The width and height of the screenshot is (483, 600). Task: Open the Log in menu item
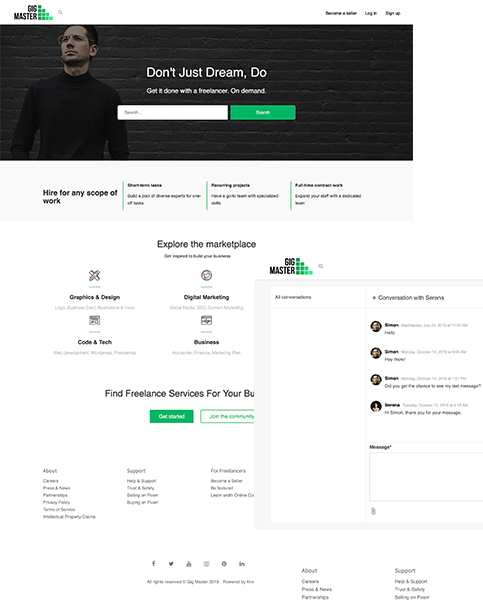[x=371, y=13]
